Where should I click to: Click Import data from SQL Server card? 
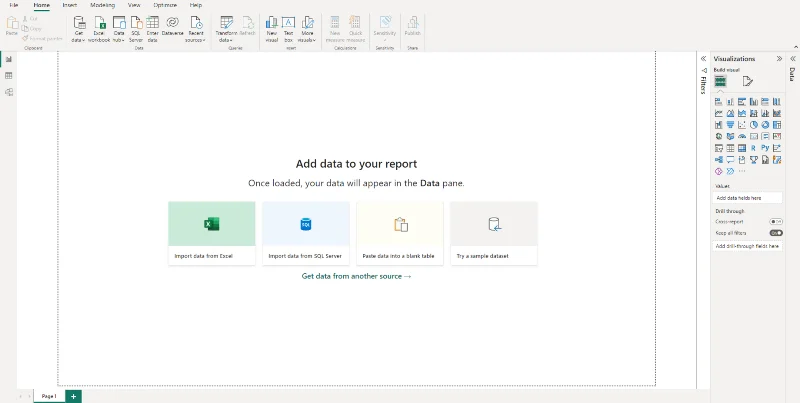[306, 233]
